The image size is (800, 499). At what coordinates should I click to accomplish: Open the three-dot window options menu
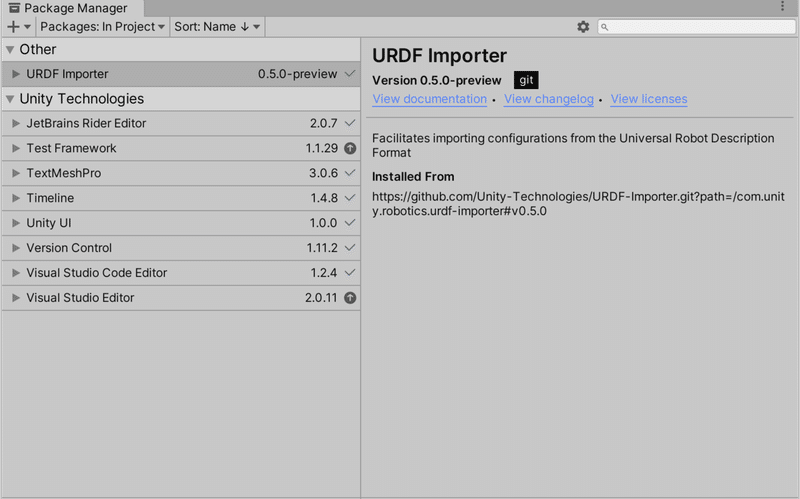[782, 6]
